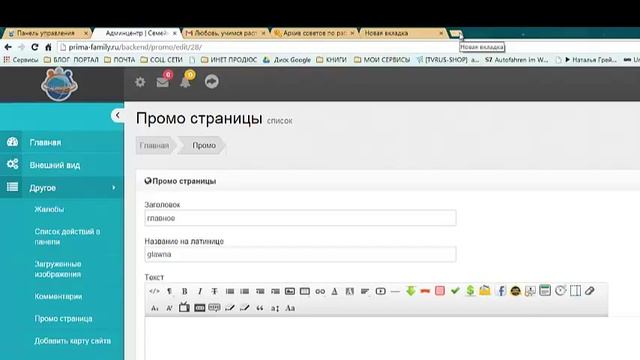Click the TV icon in editor toolbar

(184, 307)
